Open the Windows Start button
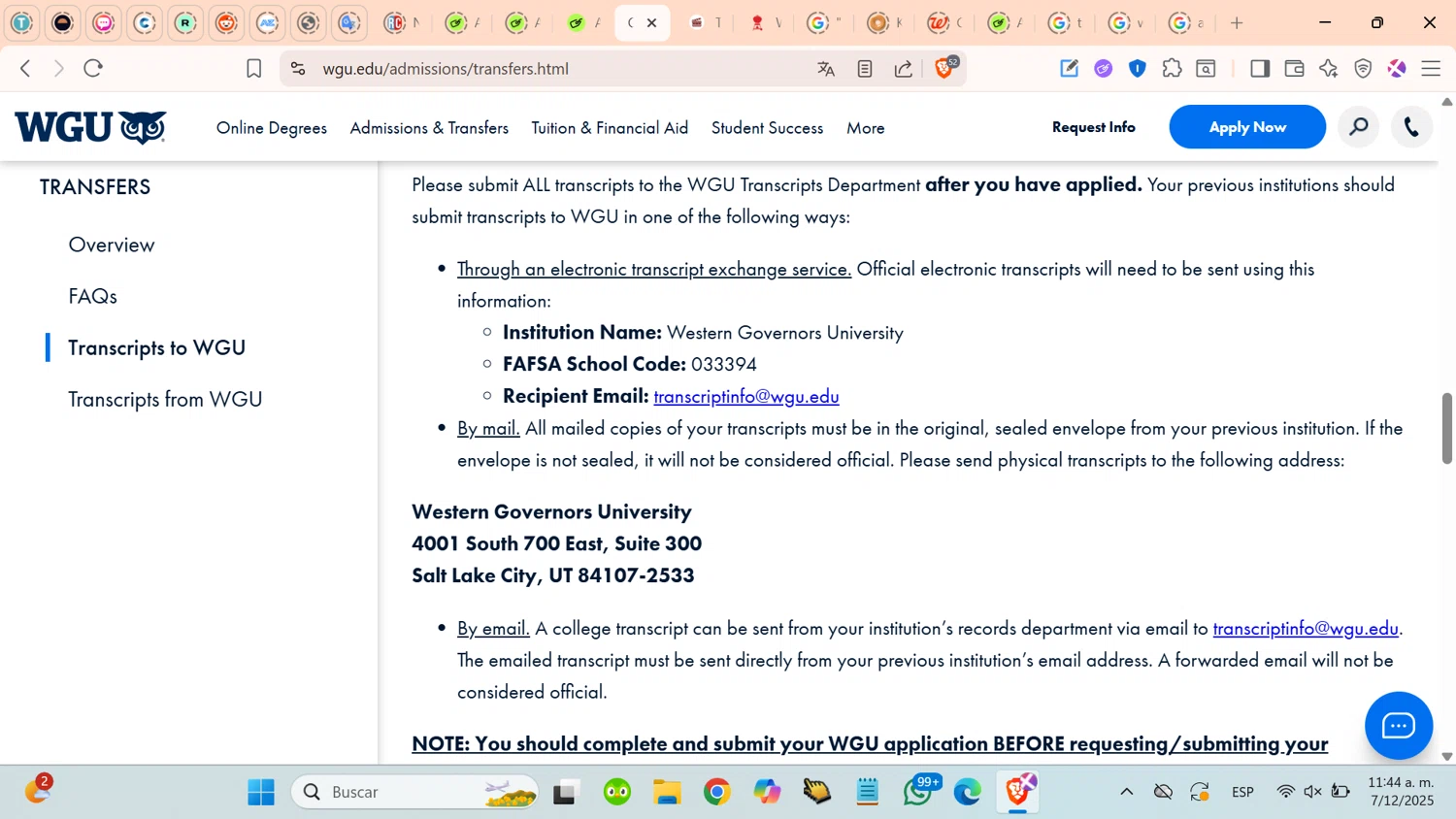Screen dimensions: 1456x819 [x=261, y=792]
